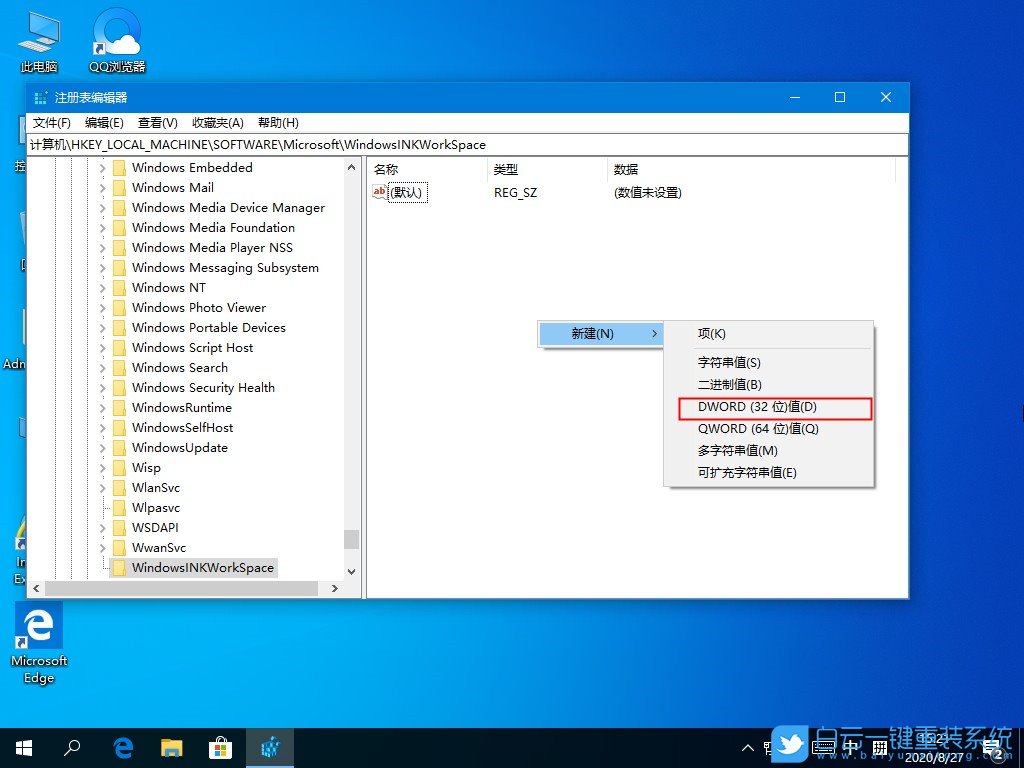Click the (默认) registry value entry
1024x768 pixels.
pyautogui.click(x=405, y=192)
